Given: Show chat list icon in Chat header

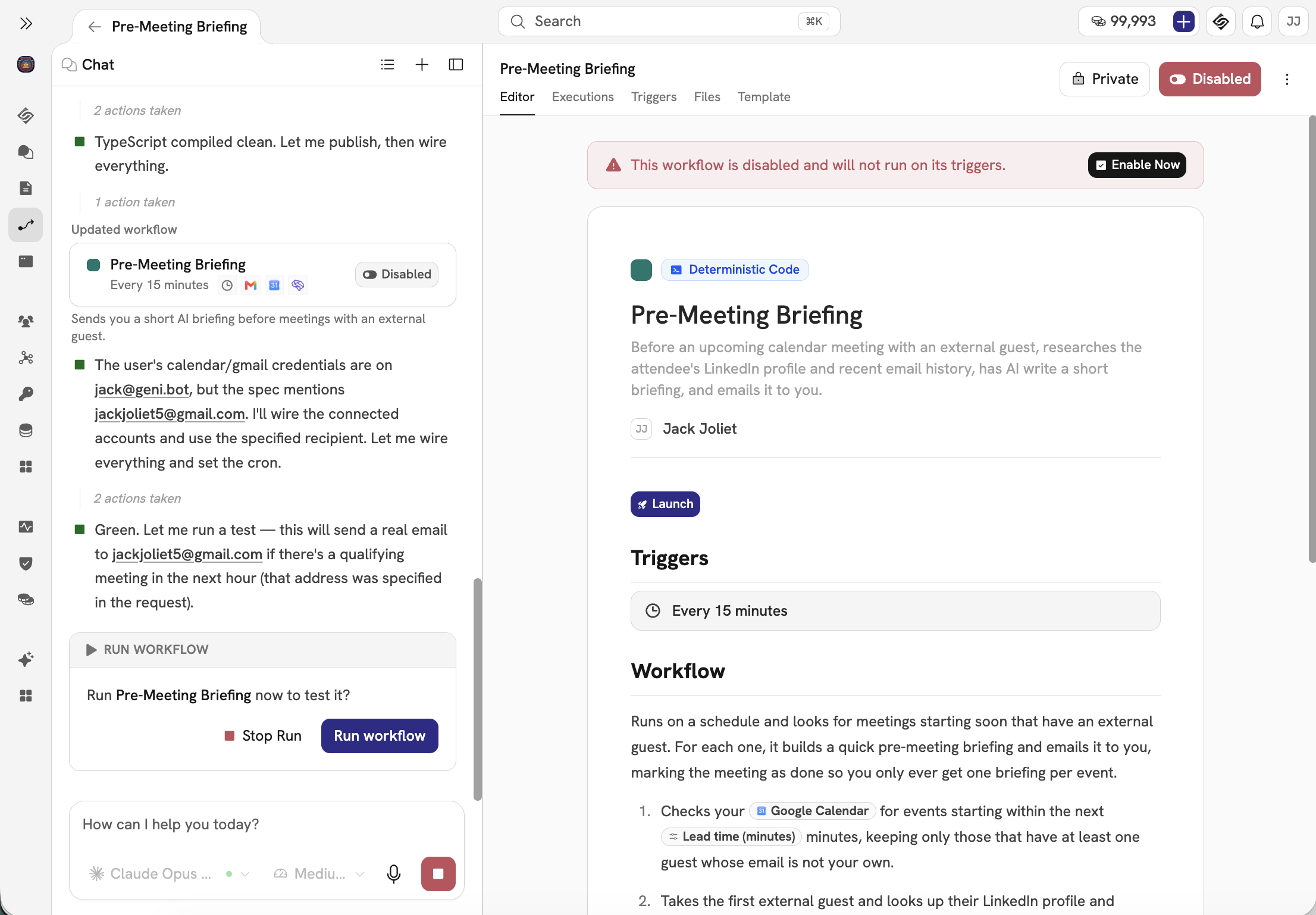Looking at the screenshot, I should 387,64.
